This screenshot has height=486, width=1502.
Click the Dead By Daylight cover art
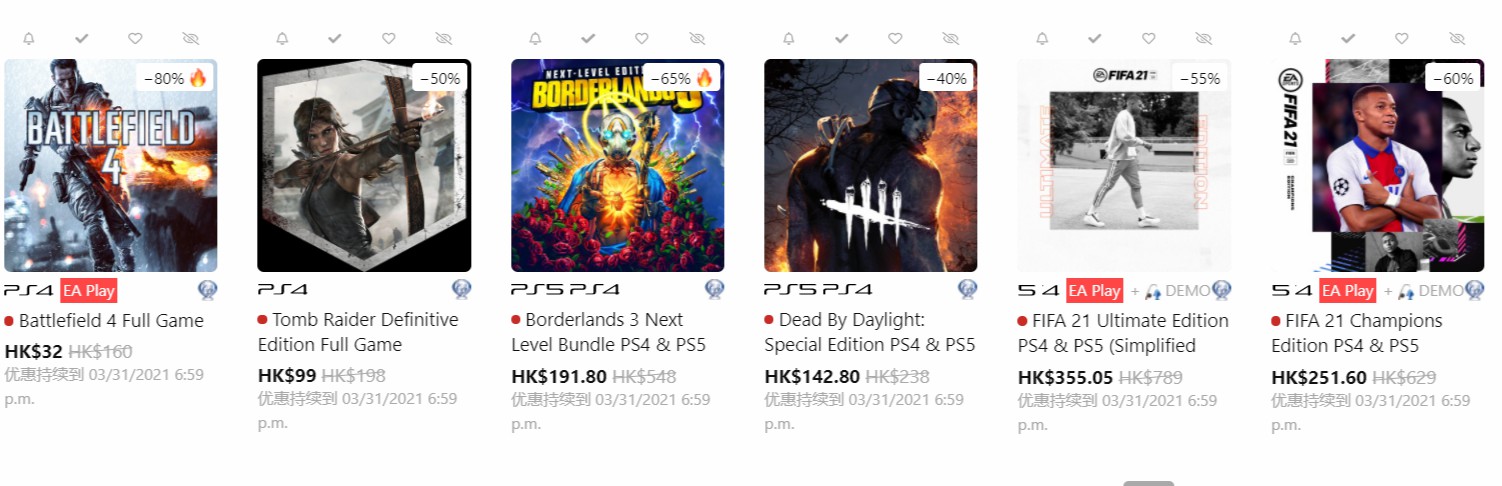tap(870, 166)
